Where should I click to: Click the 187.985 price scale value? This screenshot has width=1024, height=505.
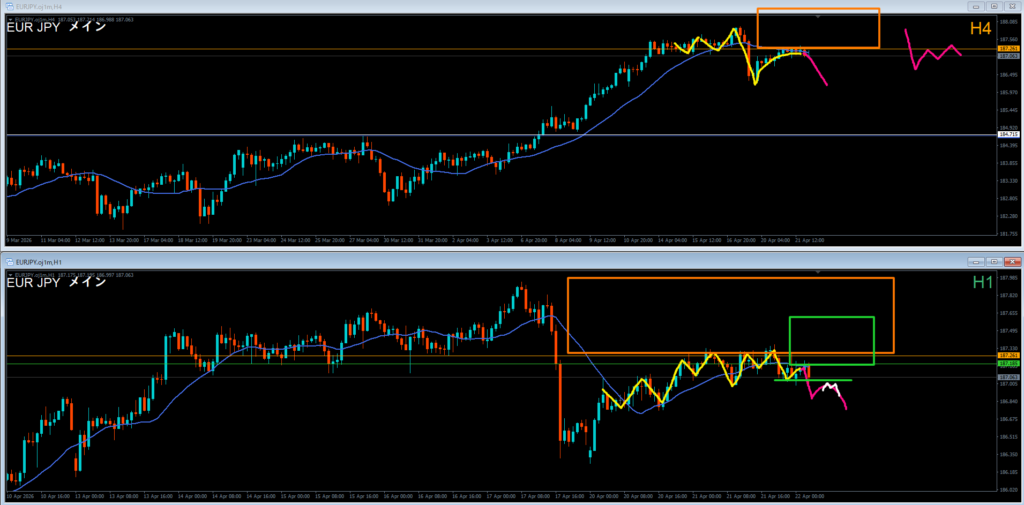click(1008, 277)
